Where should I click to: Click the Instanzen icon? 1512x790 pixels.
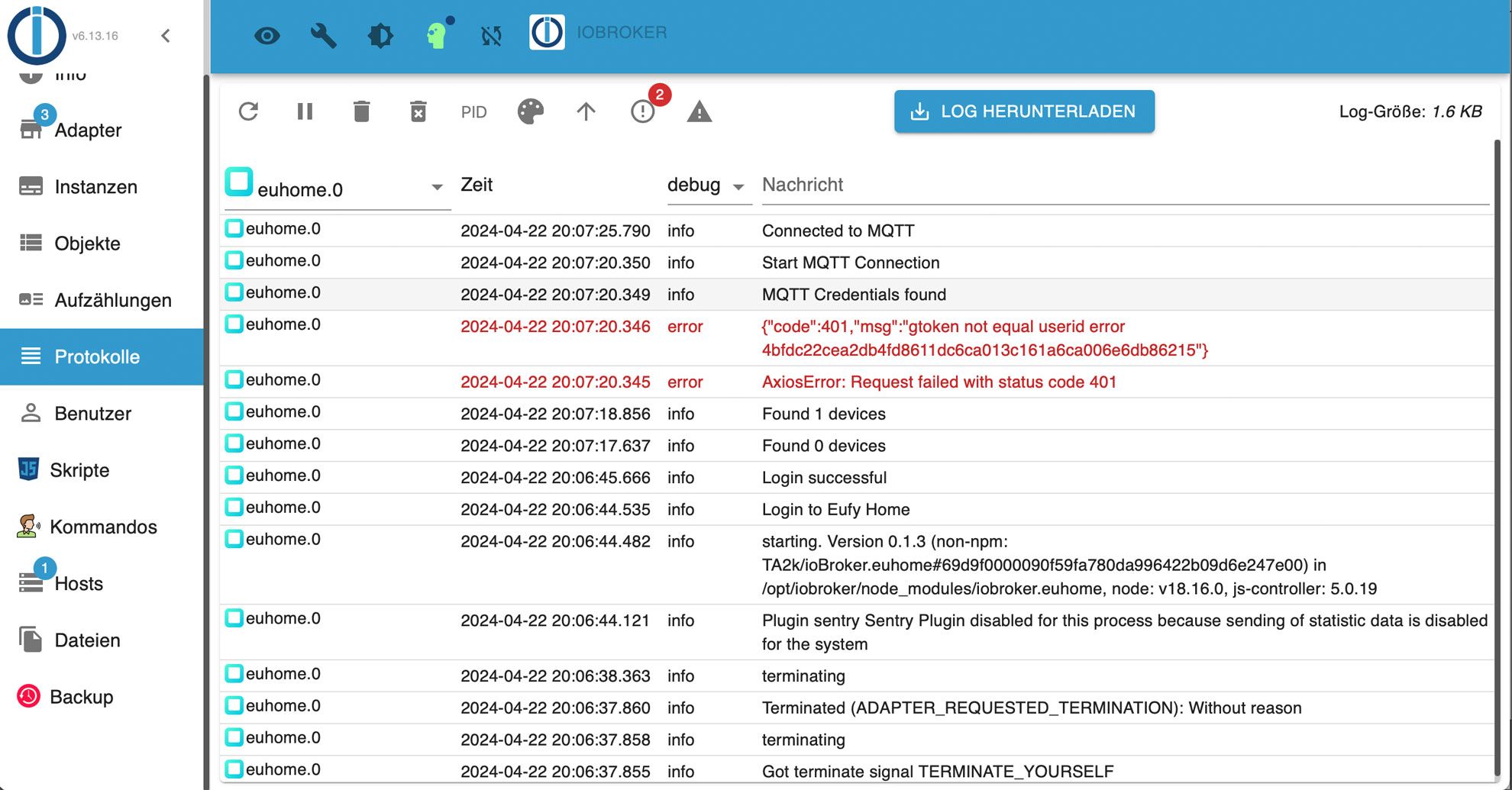31,186
